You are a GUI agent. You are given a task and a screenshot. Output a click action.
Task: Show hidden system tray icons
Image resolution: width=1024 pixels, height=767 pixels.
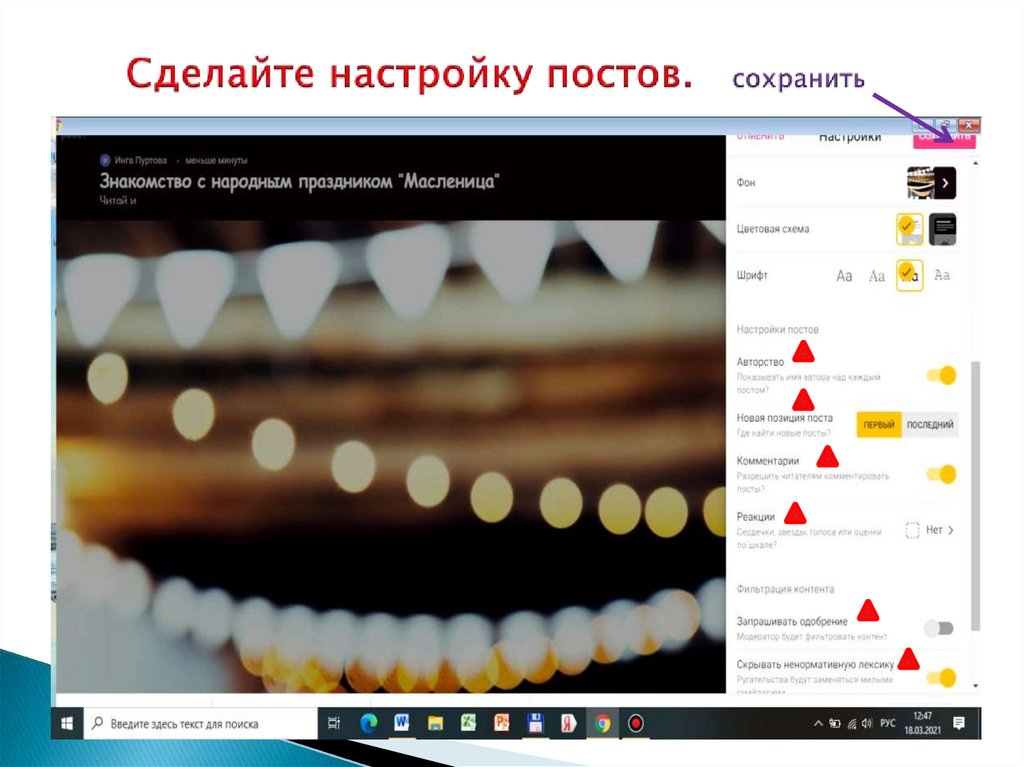click(x=818, y=723)
